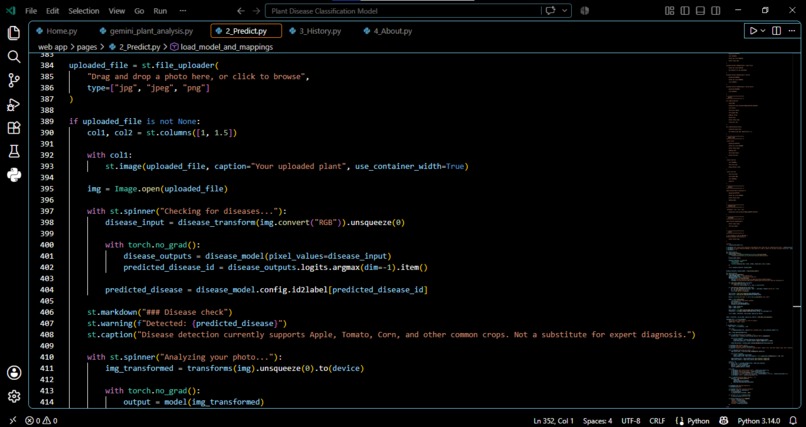
Task: Click the st.caption disease detection line
Action: [391, 335]
